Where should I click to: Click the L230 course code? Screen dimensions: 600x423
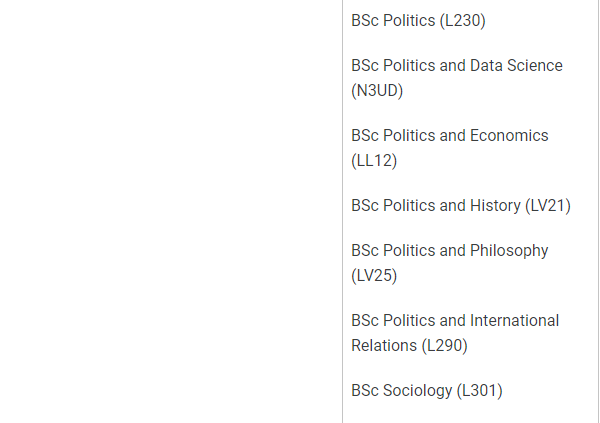pos(463,21)
